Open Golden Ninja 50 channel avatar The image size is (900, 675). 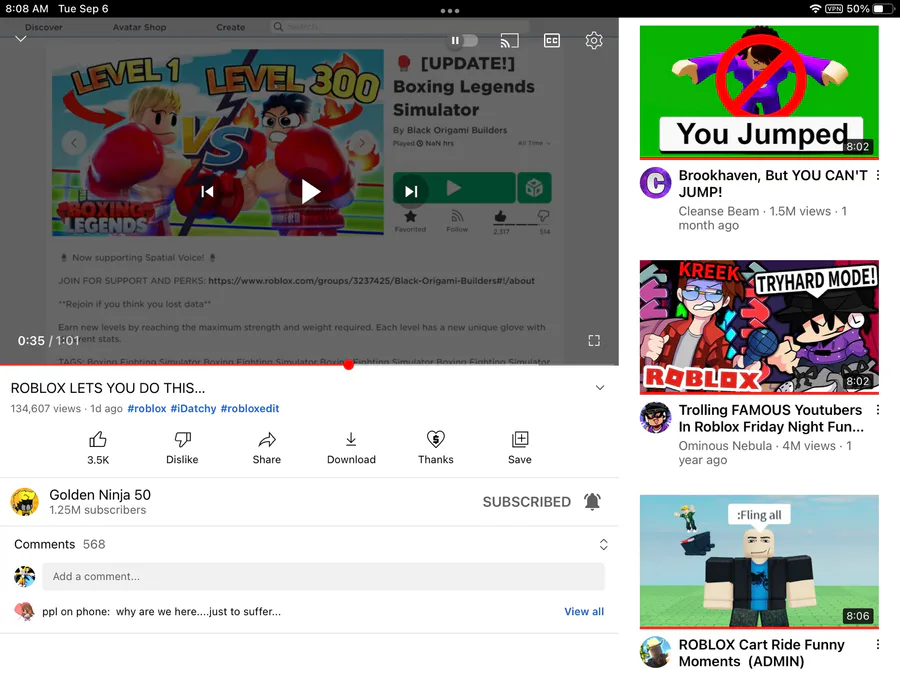25,502
